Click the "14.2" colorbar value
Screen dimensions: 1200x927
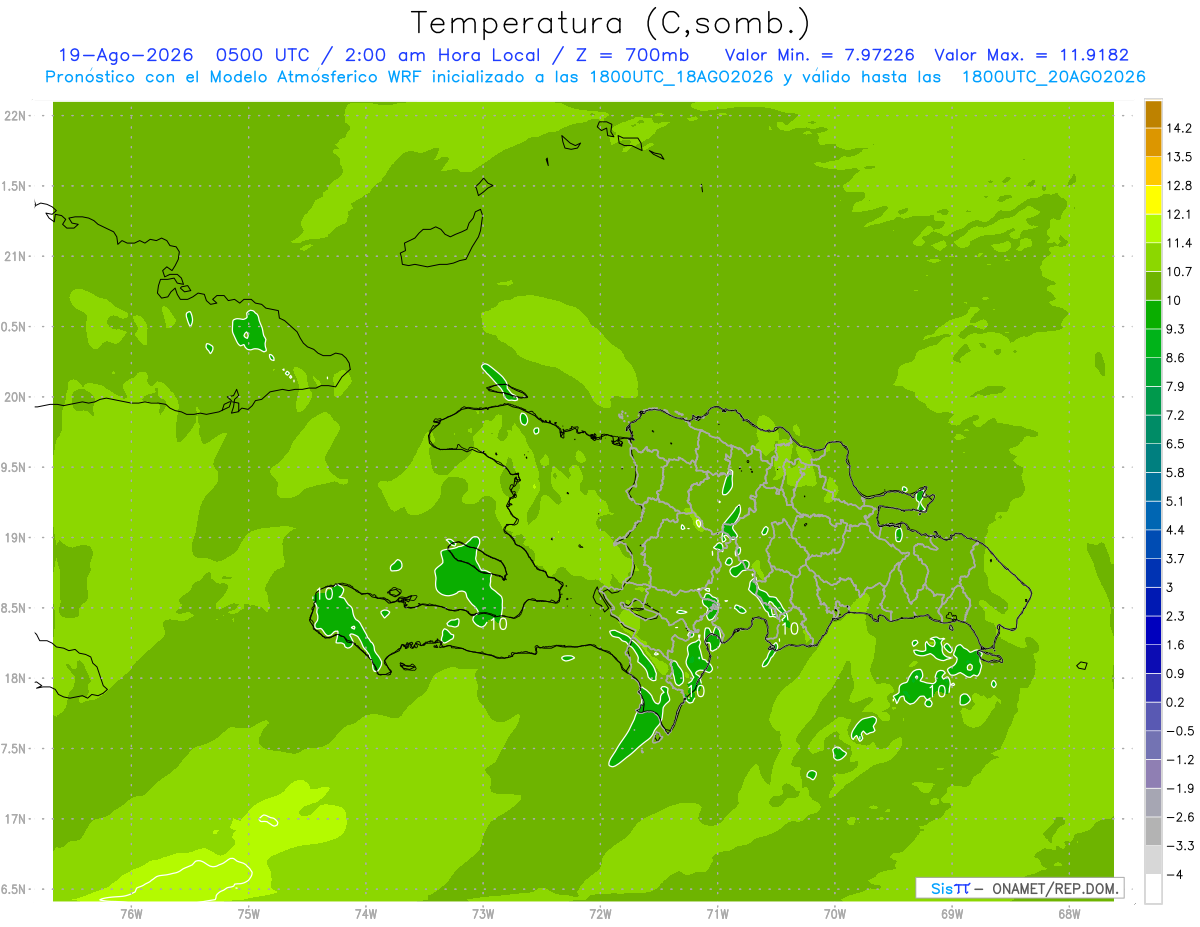pyautogui.click(x=1179, y=128)
